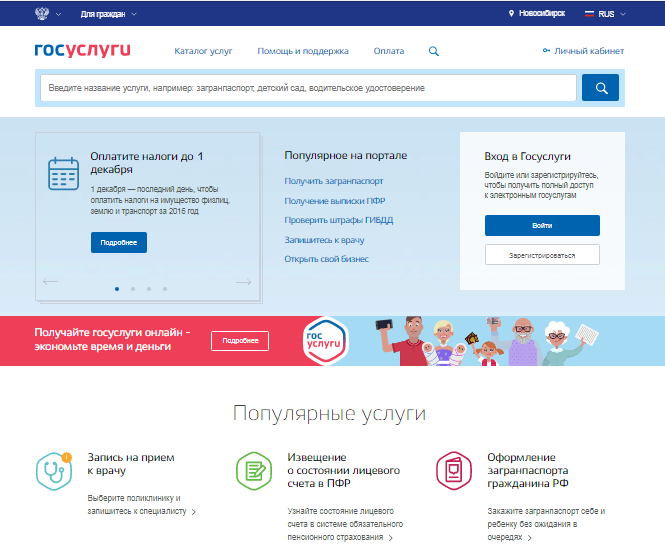Click the Russian flag icon

(589, 14)
